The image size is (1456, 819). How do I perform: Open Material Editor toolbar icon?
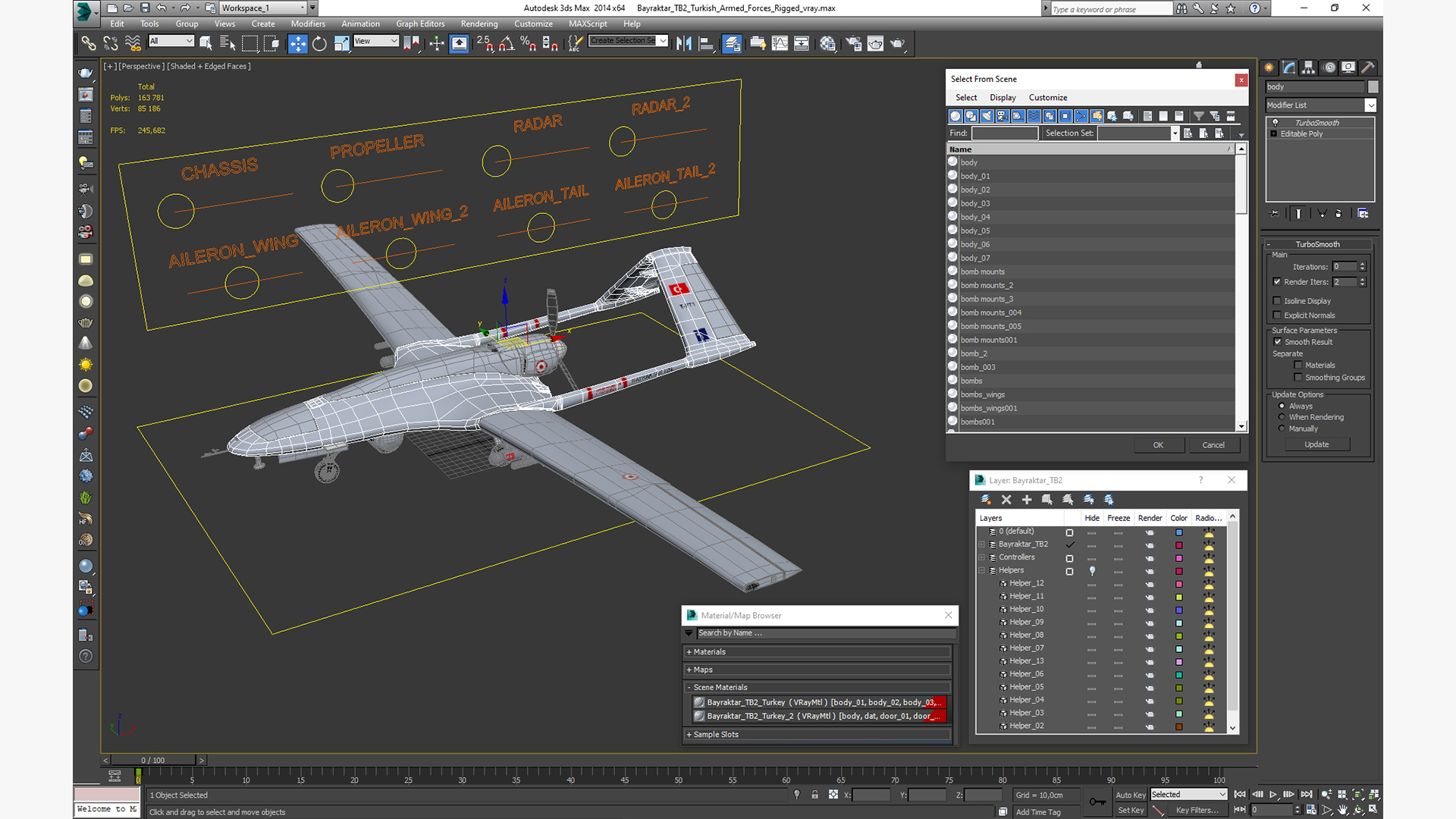tap(827, 44)
